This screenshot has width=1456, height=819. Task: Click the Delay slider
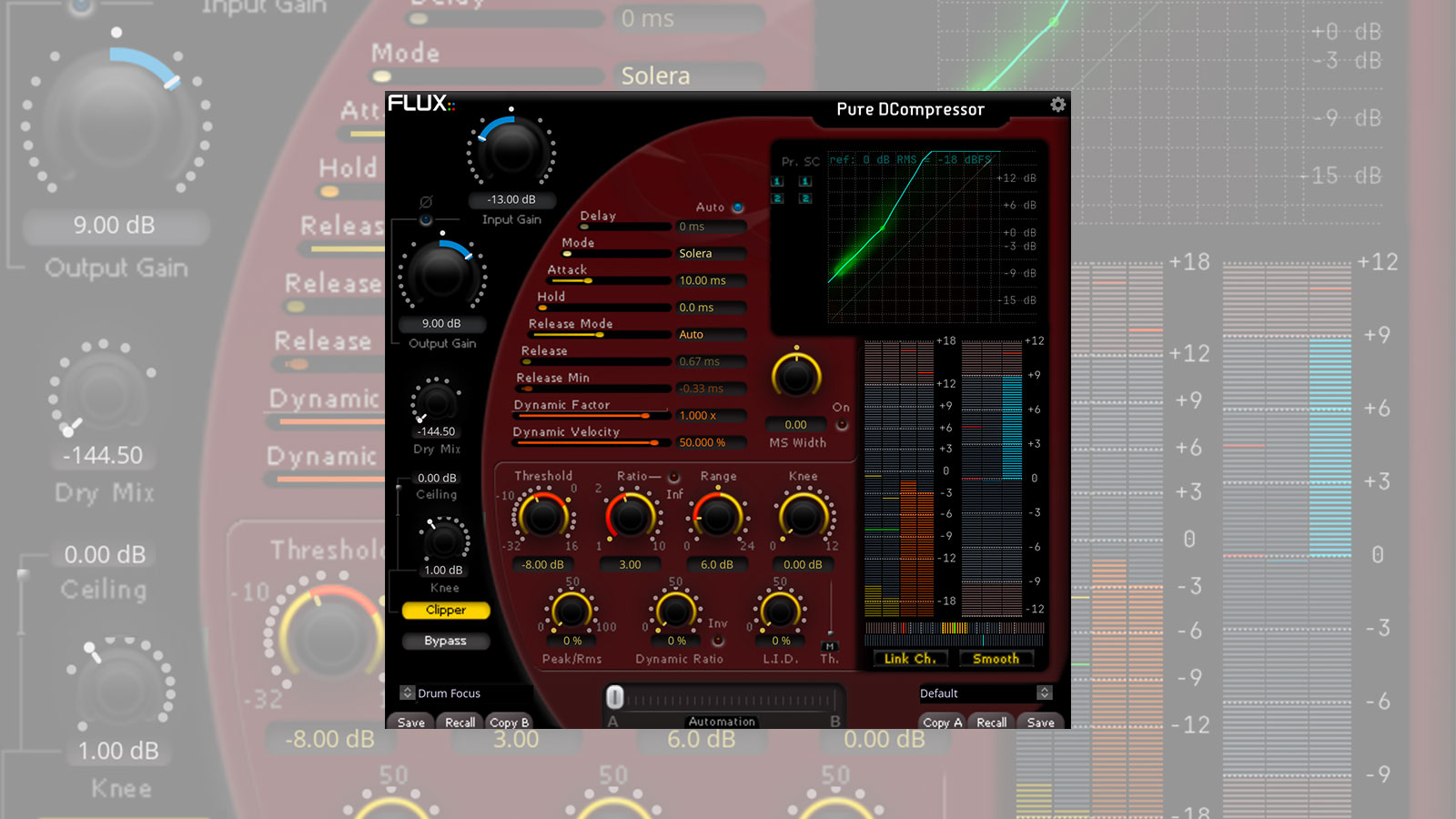624,227
